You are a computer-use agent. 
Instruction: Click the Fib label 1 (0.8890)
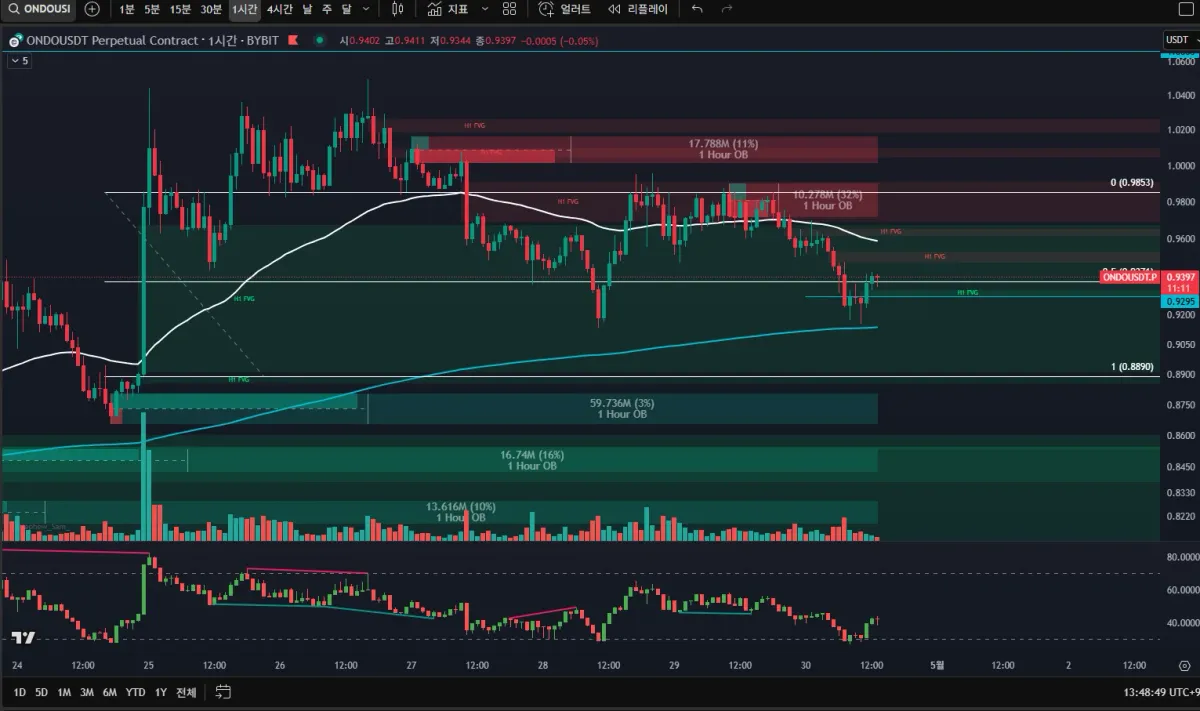(x=1134, y=367)
